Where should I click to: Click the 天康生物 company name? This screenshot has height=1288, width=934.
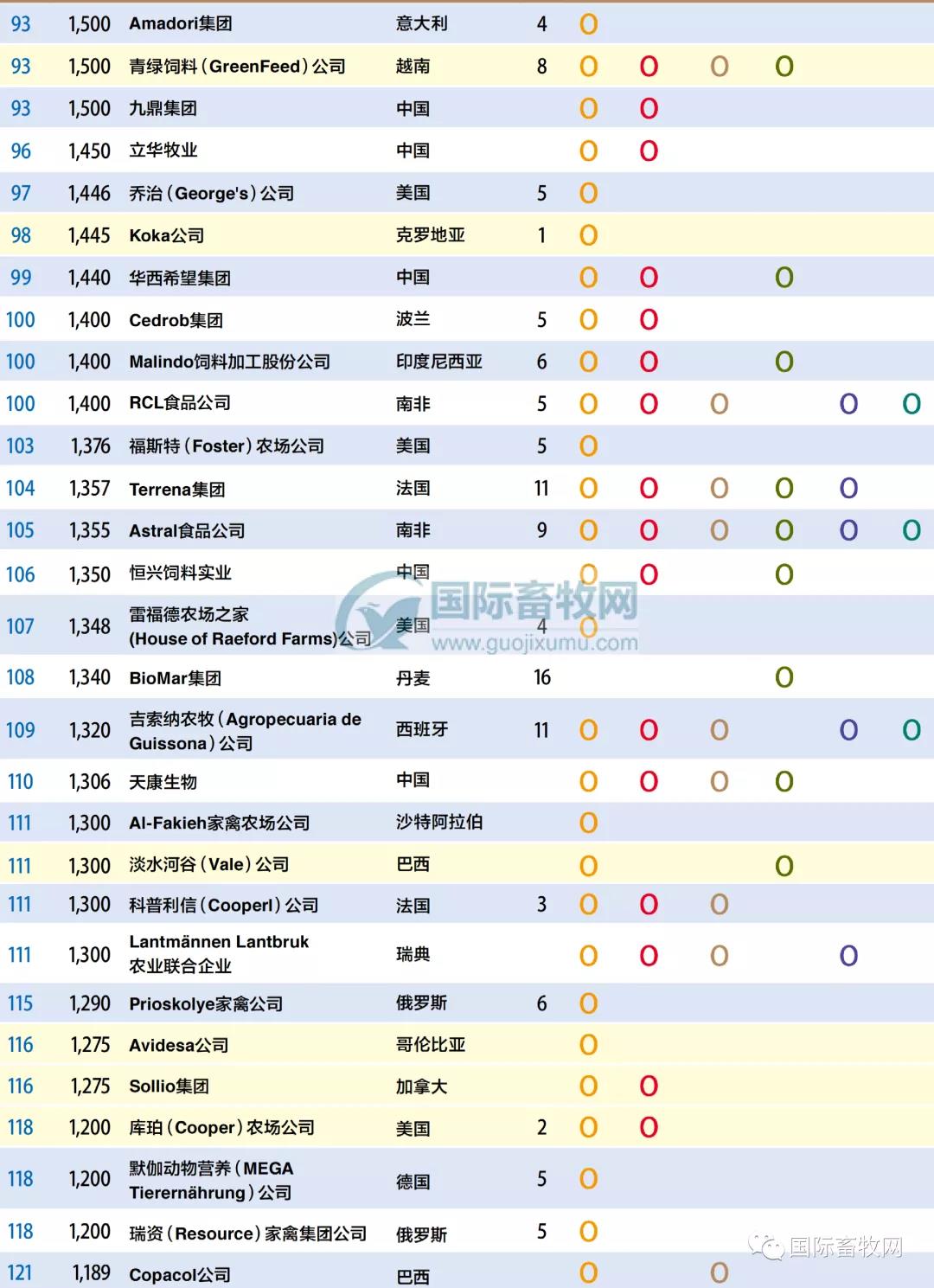pos(163,782)
